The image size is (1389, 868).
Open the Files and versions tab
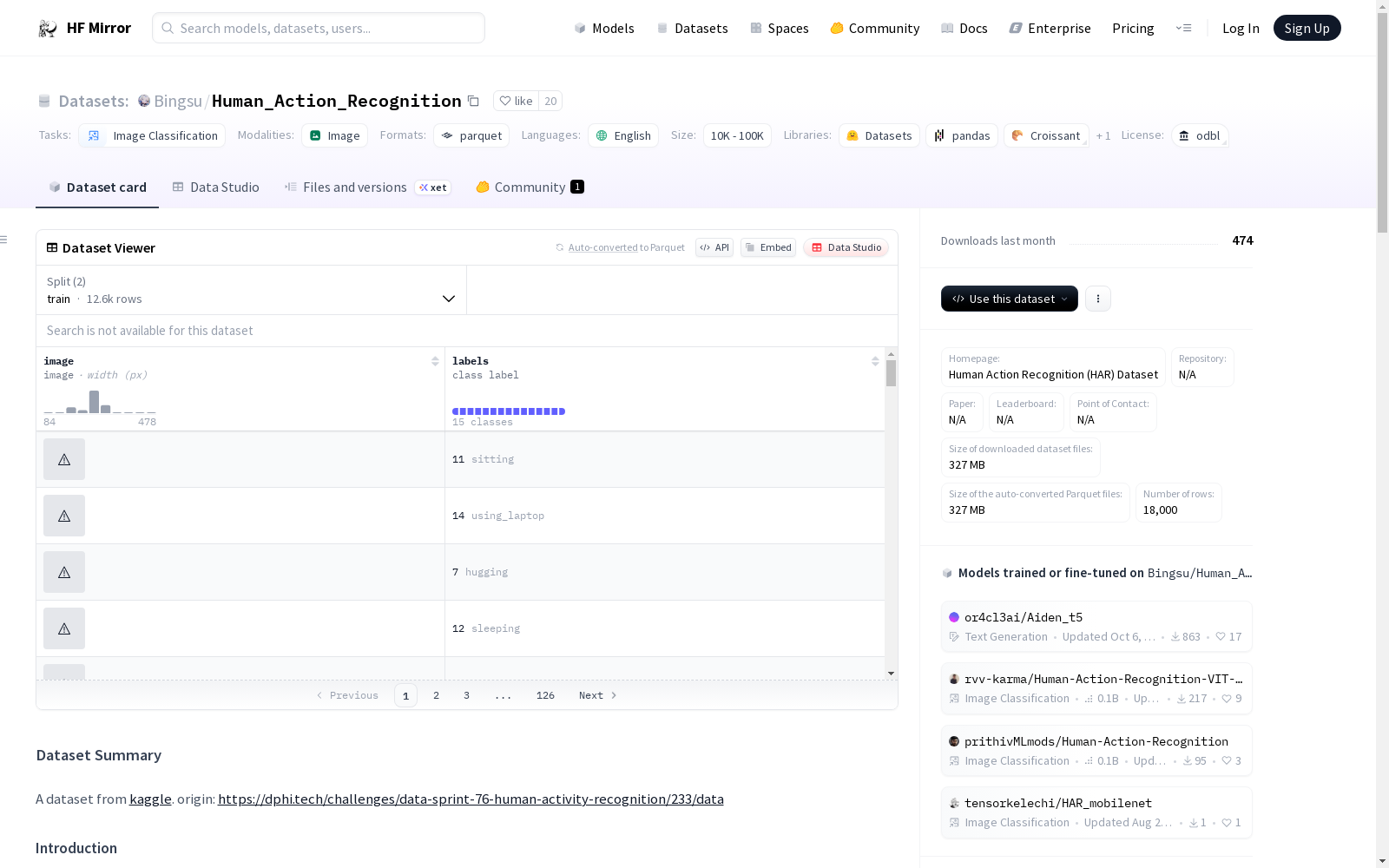(x=367, y=187)
